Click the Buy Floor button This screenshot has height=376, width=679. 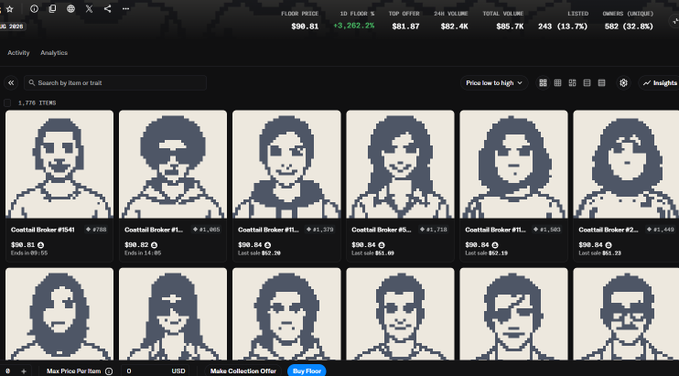[307, 371]
